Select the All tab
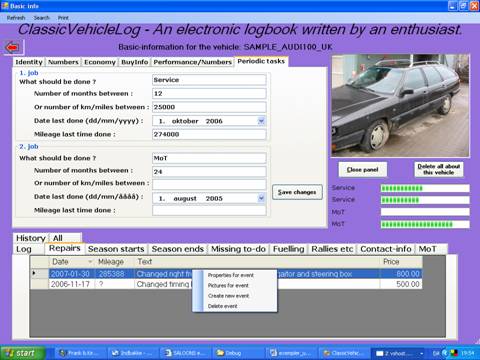 click(65, 238)
